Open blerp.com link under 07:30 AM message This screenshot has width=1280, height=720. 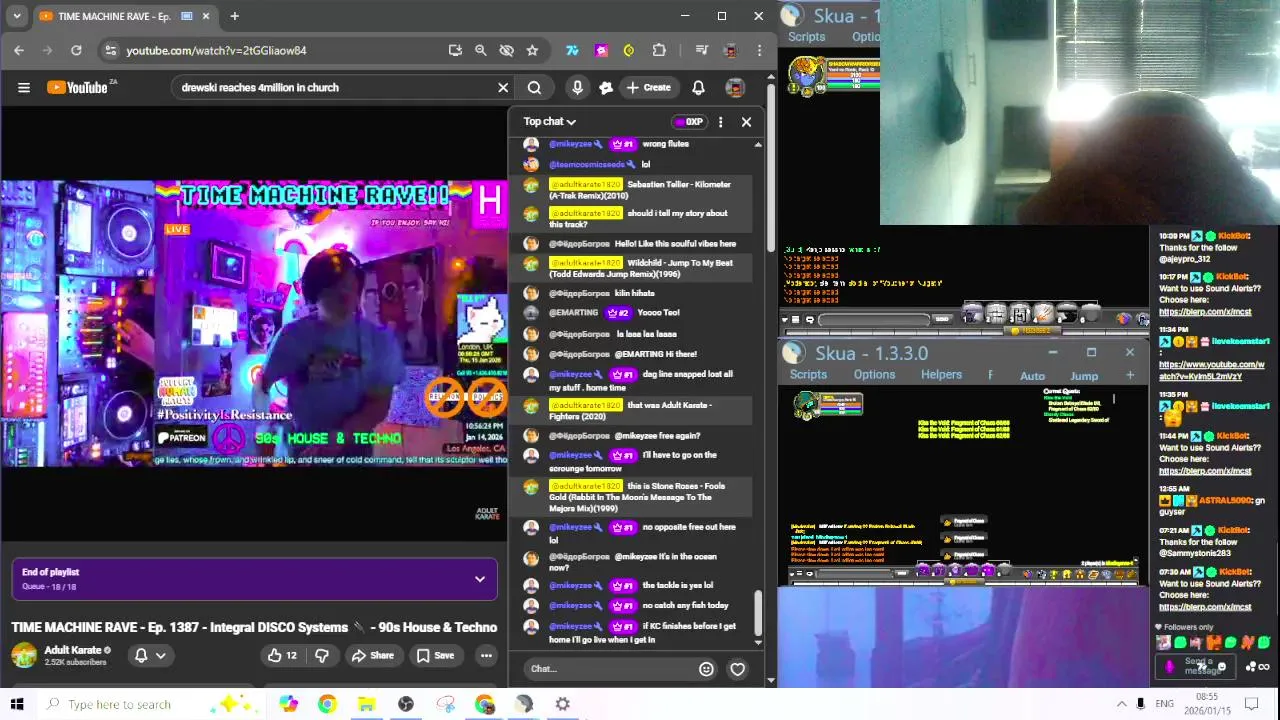(x=1205, y=607)
